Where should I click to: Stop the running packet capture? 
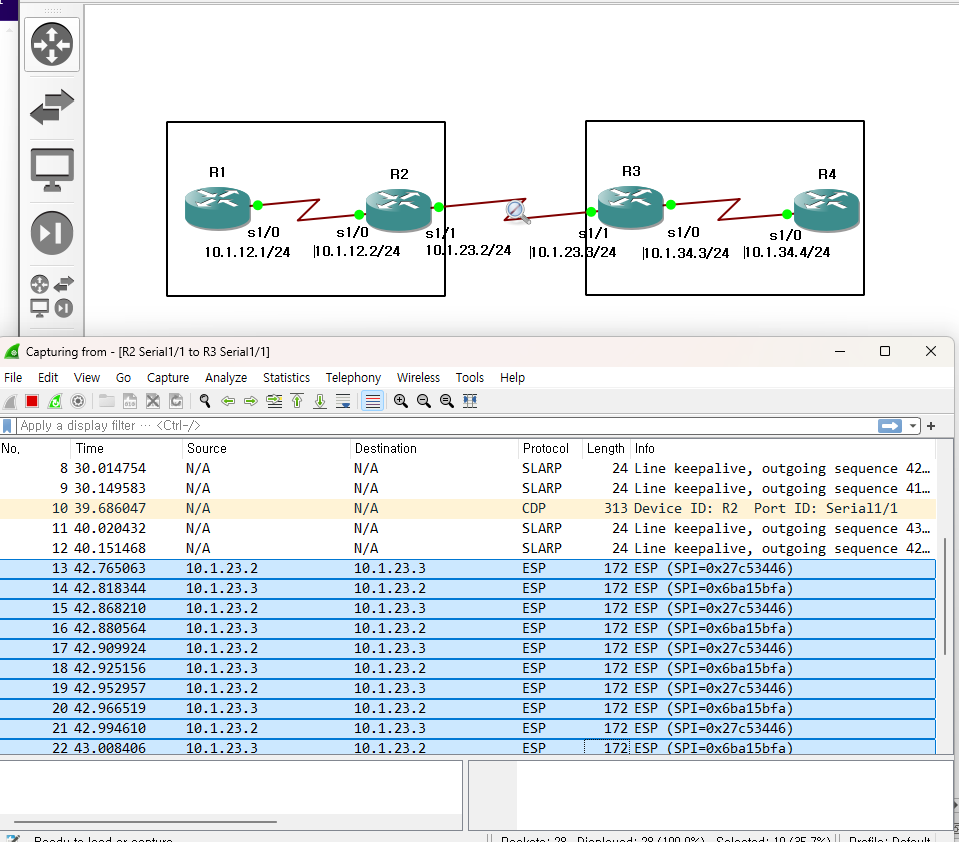32,401
